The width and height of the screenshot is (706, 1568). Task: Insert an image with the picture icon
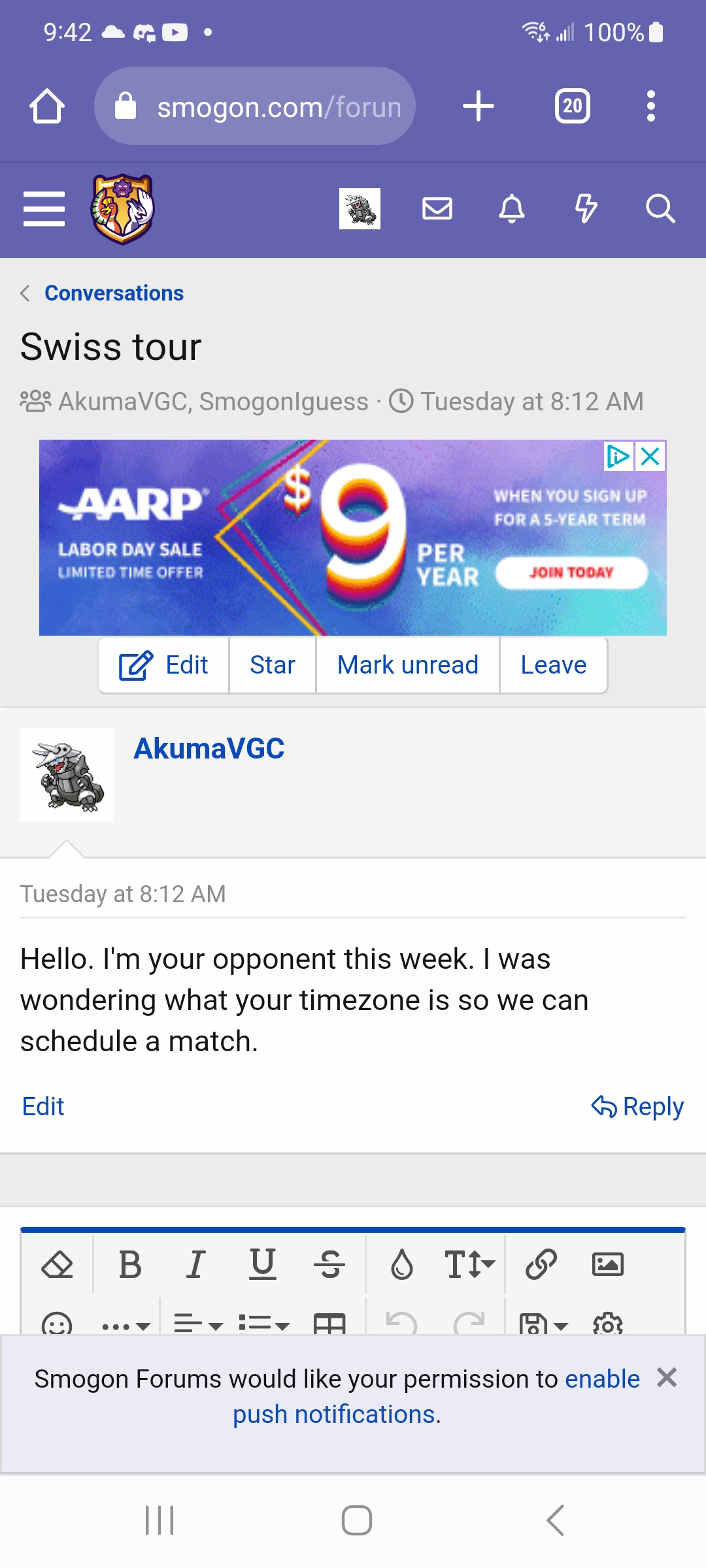point(608,1264)
